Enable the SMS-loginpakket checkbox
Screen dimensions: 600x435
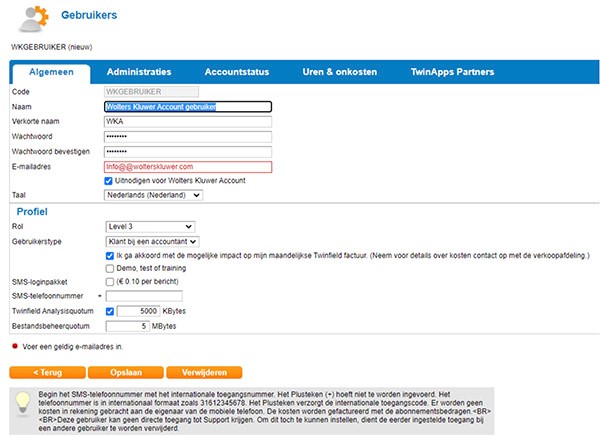point(110,282)
